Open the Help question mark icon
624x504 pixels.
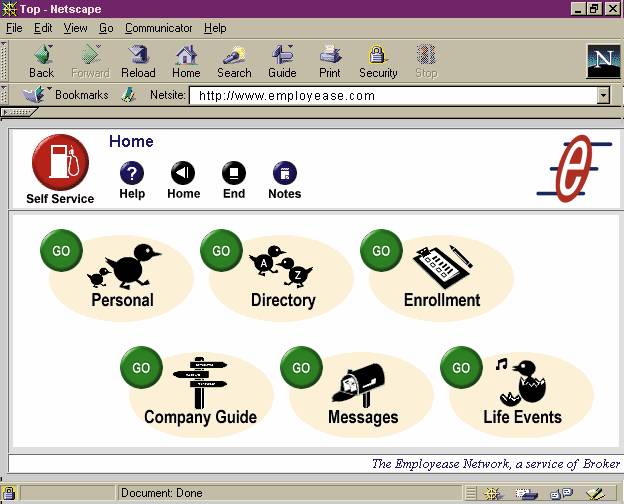(132, 173)
